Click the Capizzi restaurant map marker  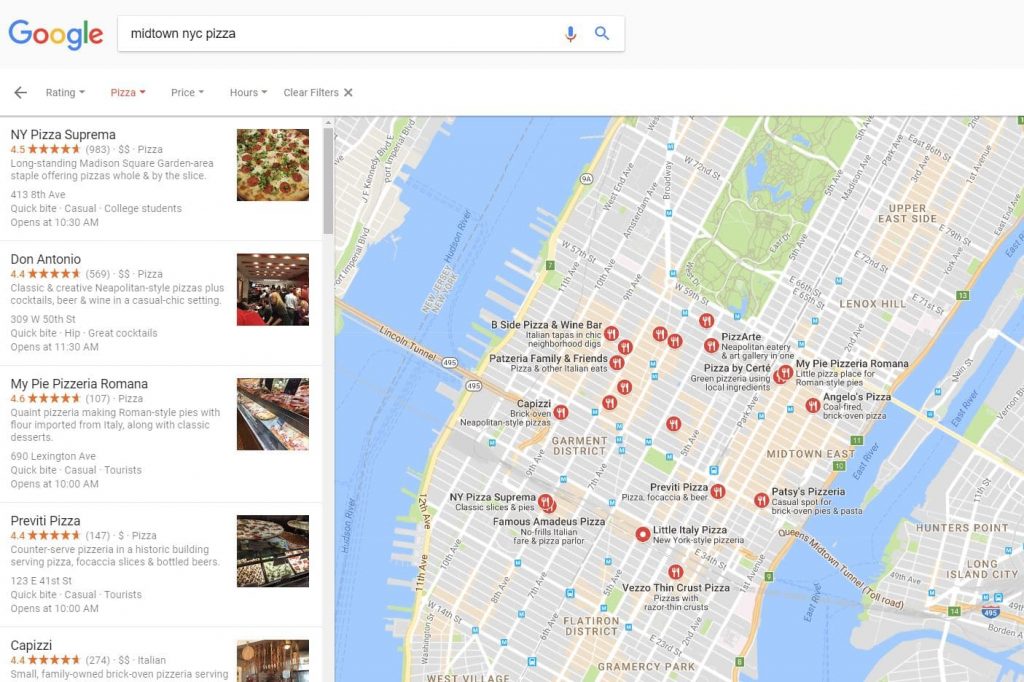[x=561, y=412]
